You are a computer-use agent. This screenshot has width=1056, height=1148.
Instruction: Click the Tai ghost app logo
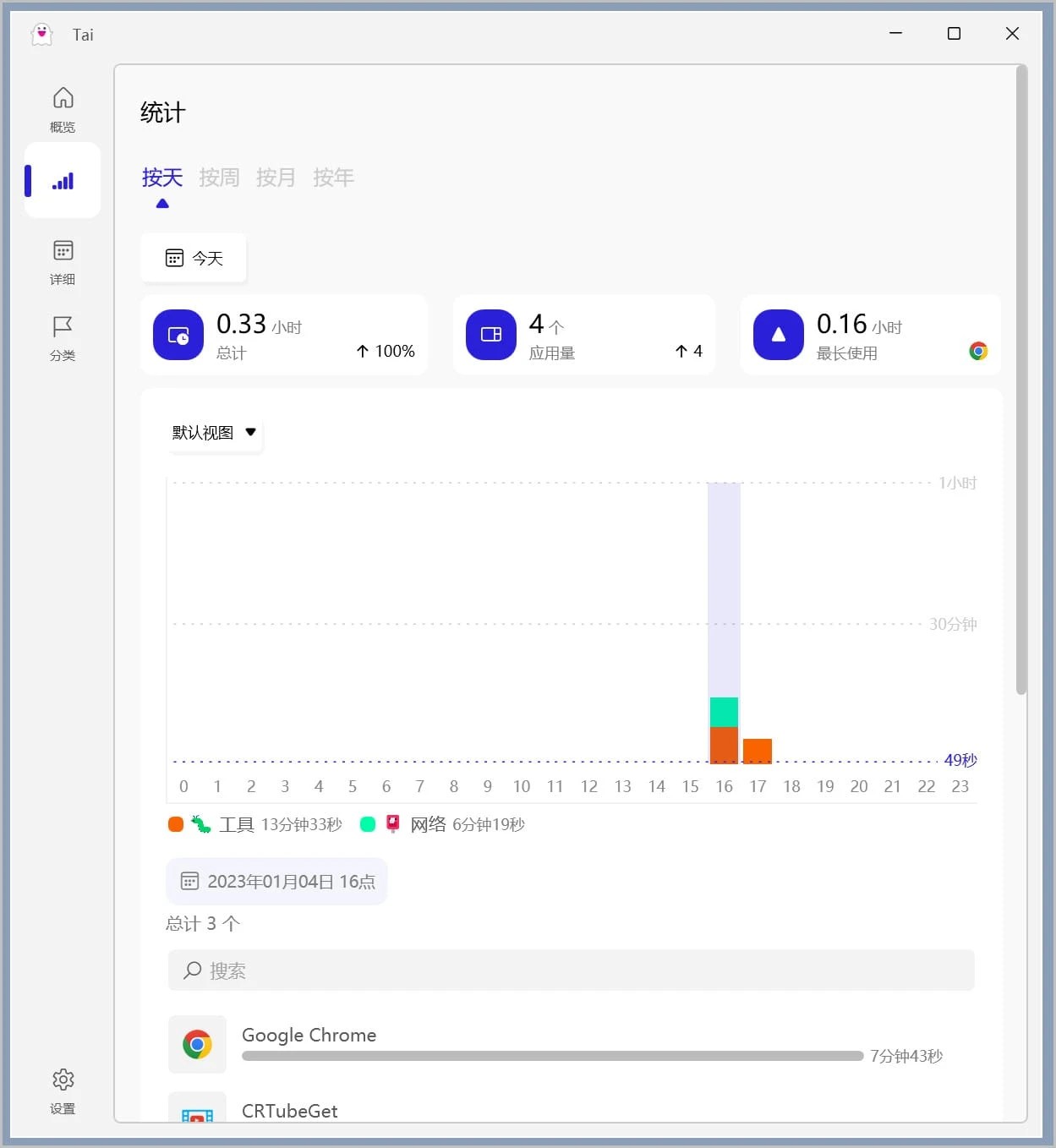41,34
